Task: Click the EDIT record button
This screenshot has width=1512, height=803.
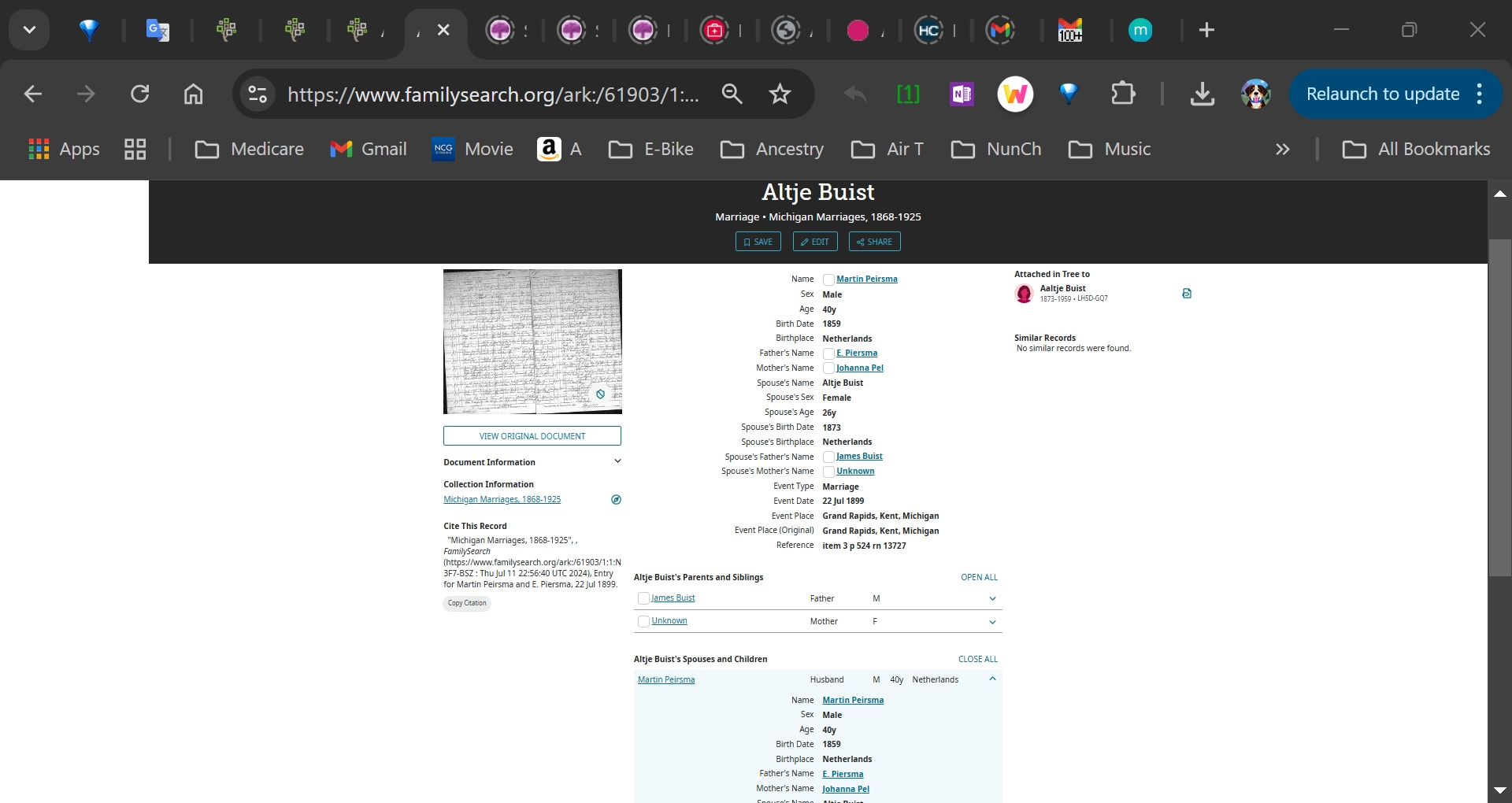Action: pyautogui.click(x=815, y=242)
